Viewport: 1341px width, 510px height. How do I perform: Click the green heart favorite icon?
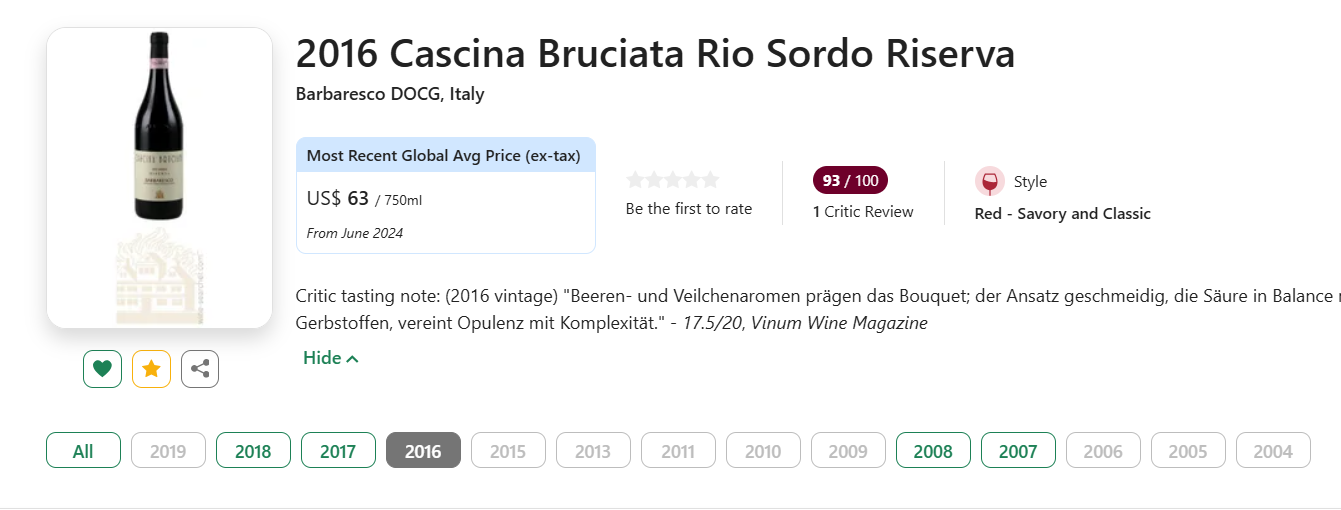pos(102,369)
